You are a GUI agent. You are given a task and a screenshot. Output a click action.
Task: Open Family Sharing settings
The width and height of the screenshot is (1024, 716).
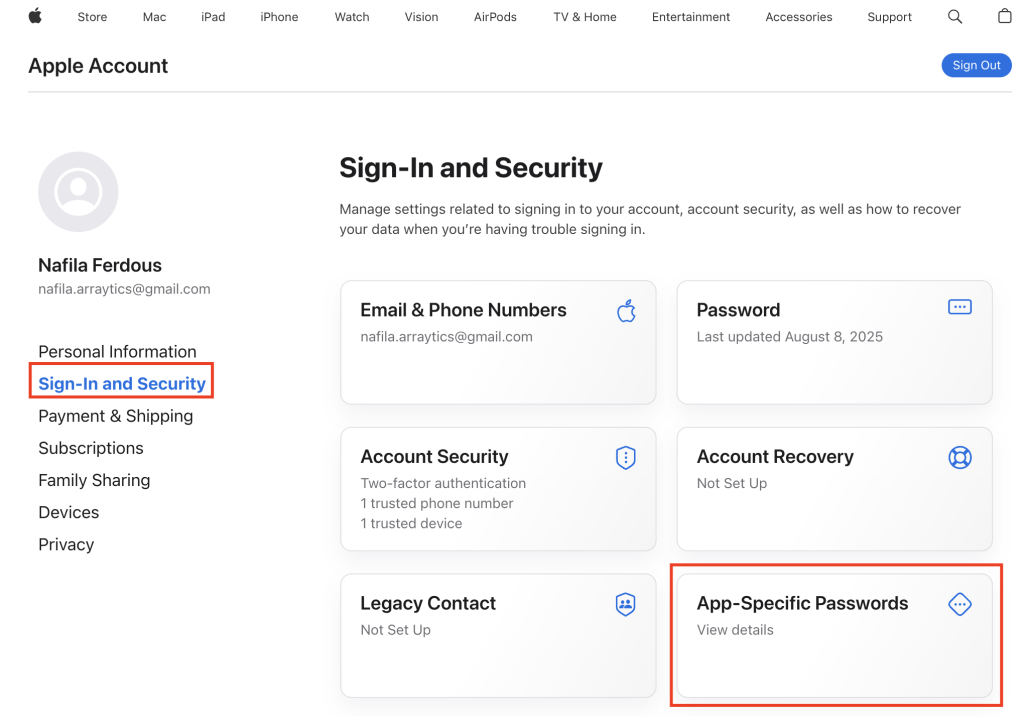[x=94, y=480]
